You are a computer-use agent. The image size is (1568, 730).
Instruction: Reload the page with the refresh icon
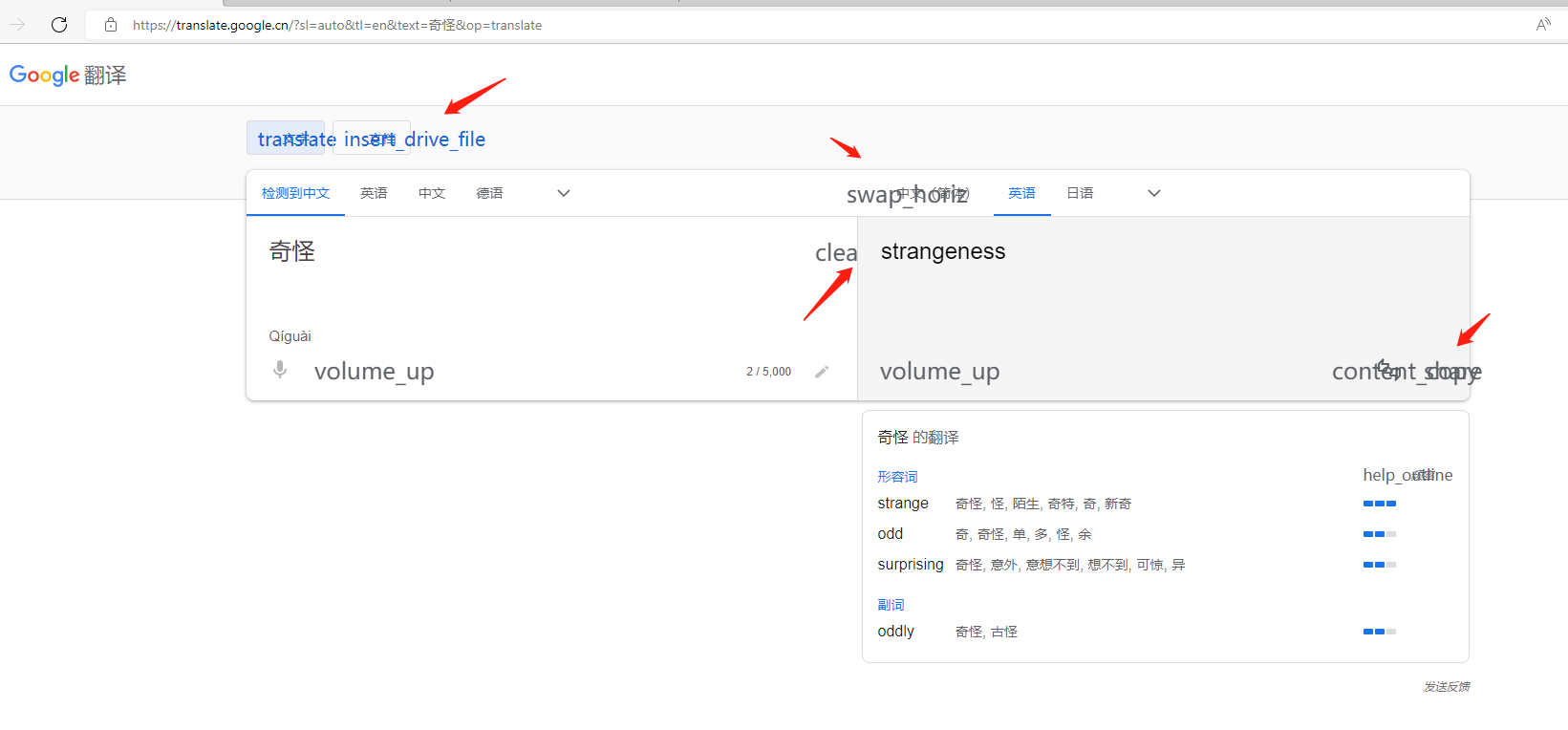click(59, 25)
